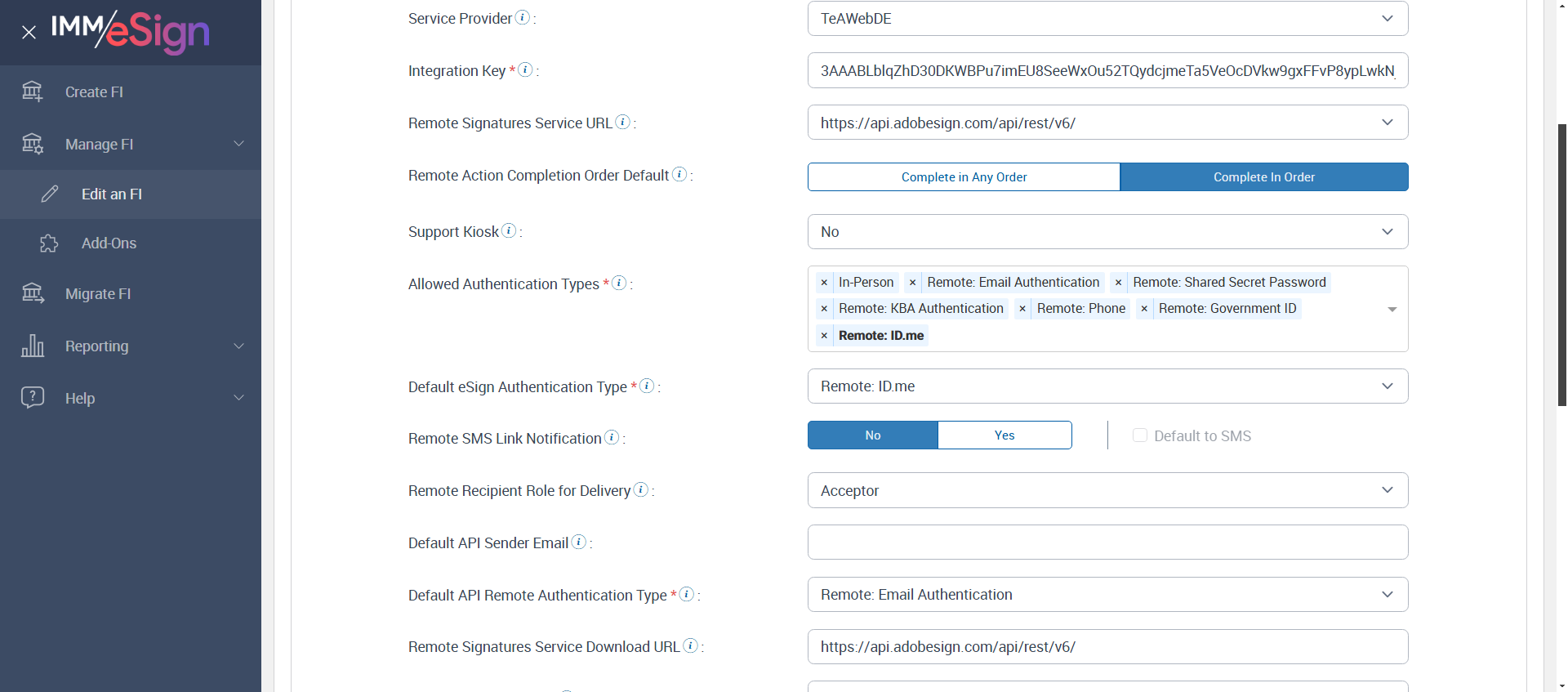Set Remote SMS Link Notification to Yes
Screen dimensions: 1568x692
[x=1004, y=435]
